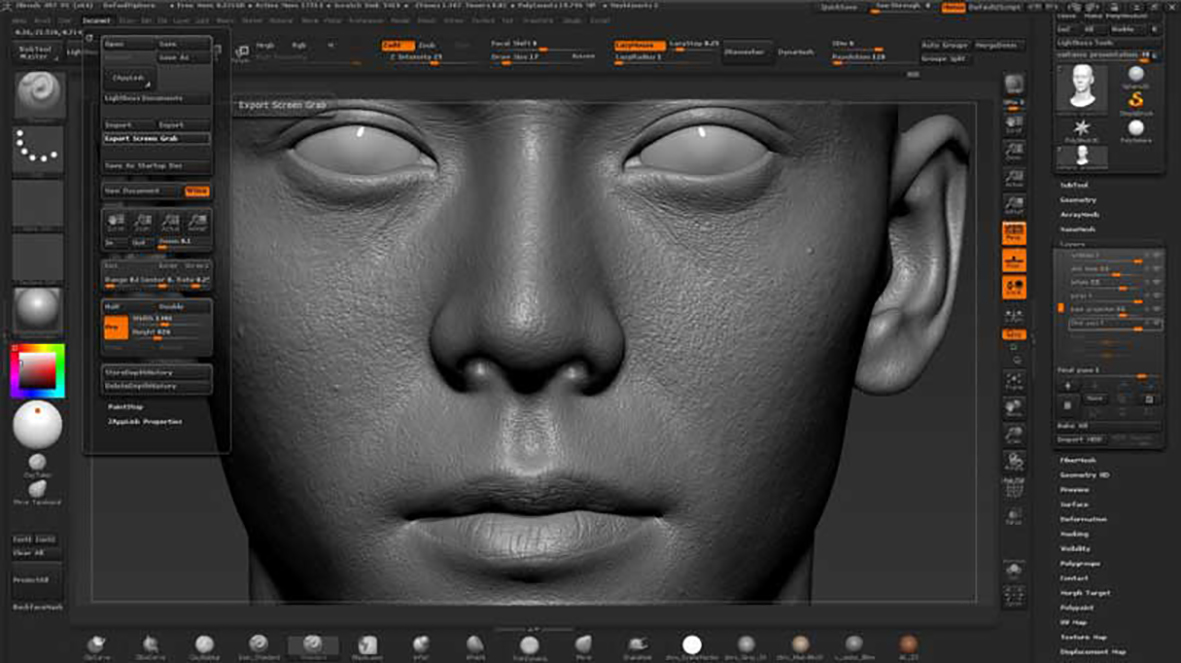Pick a color in the color picker square

38,371
